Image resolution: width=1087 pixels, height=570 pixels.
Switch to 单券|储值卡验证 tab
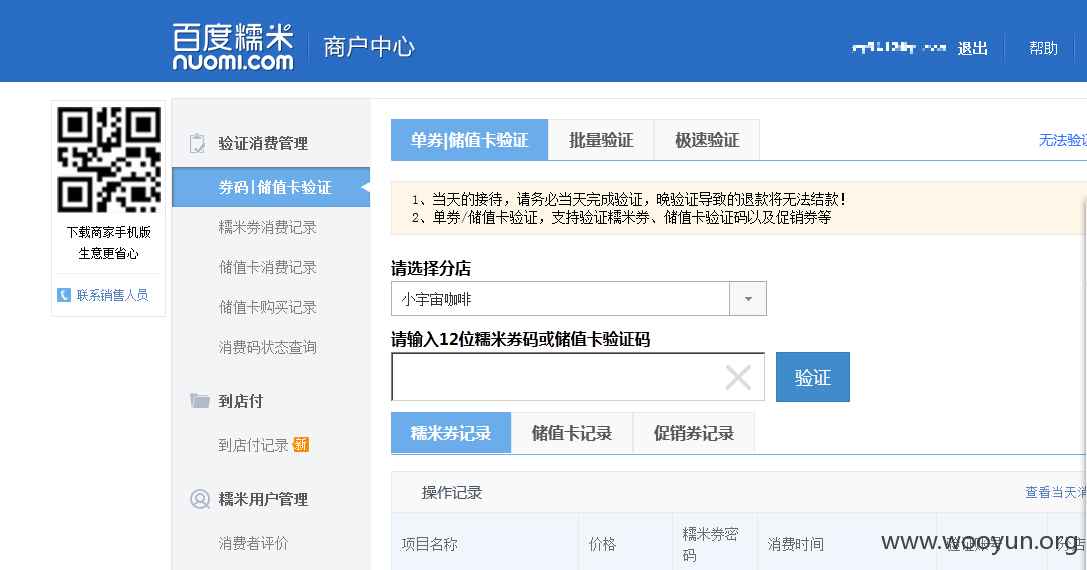point(469,140)
